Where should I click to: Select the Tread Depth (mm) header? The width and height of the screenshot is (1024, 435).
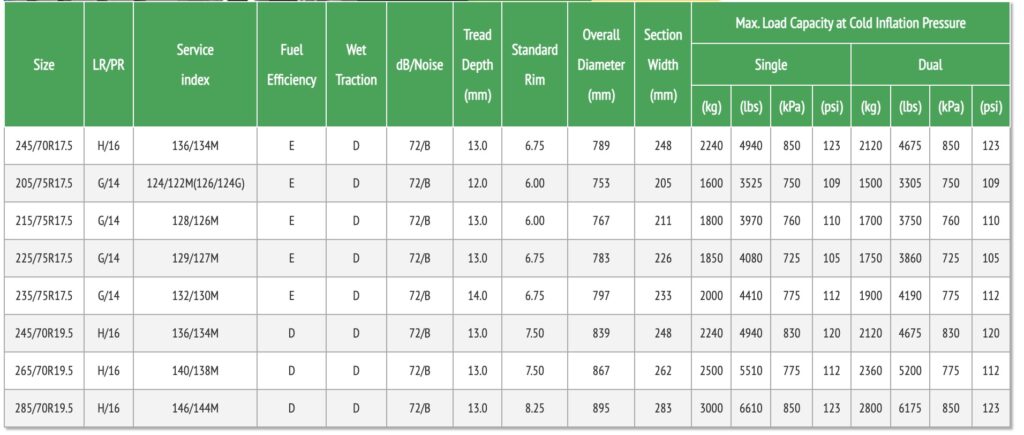pos(477,65)
